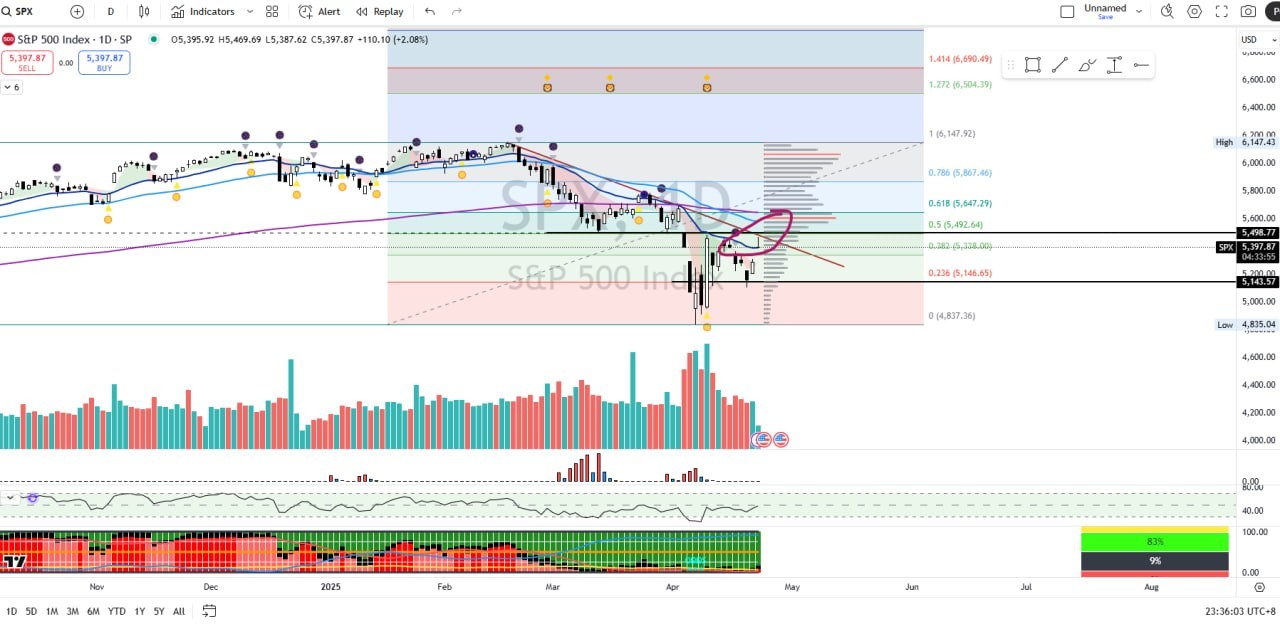The width and height of the screenshot is (1280, 624).
Task: Click the compare or add symbol plus icon
Action: (x=78, y=11)
